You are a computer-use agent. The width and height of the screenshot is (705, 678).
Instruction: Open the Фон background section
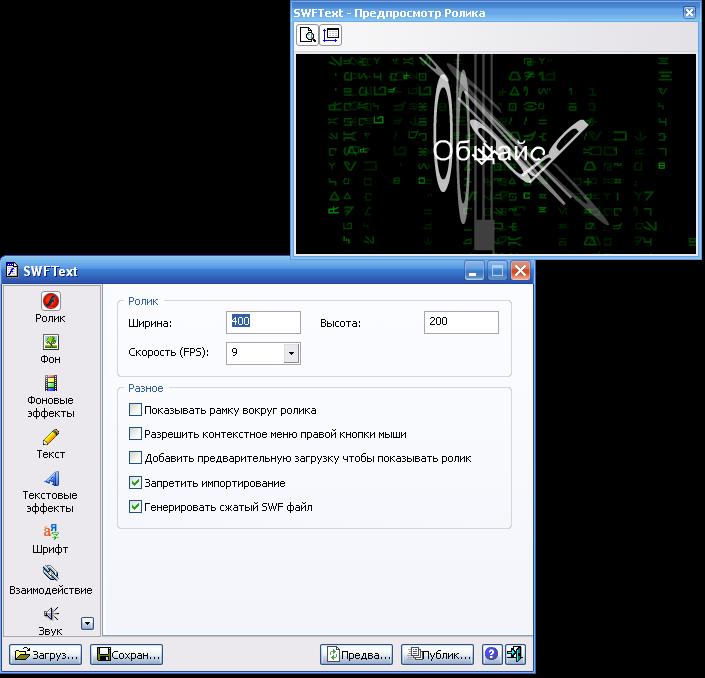click(50, 343)
